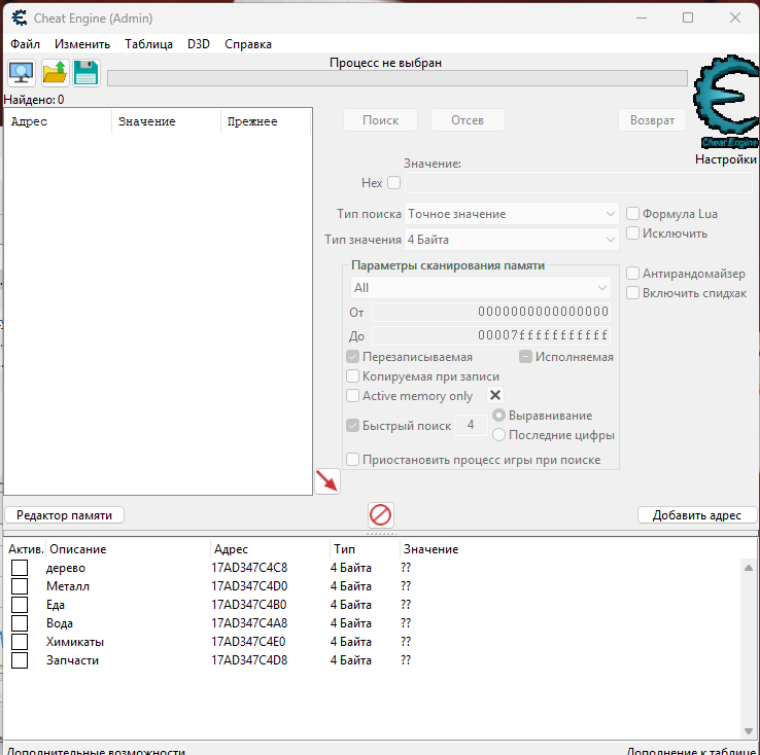Activate the Вода entry checkbox

[19, 623]
